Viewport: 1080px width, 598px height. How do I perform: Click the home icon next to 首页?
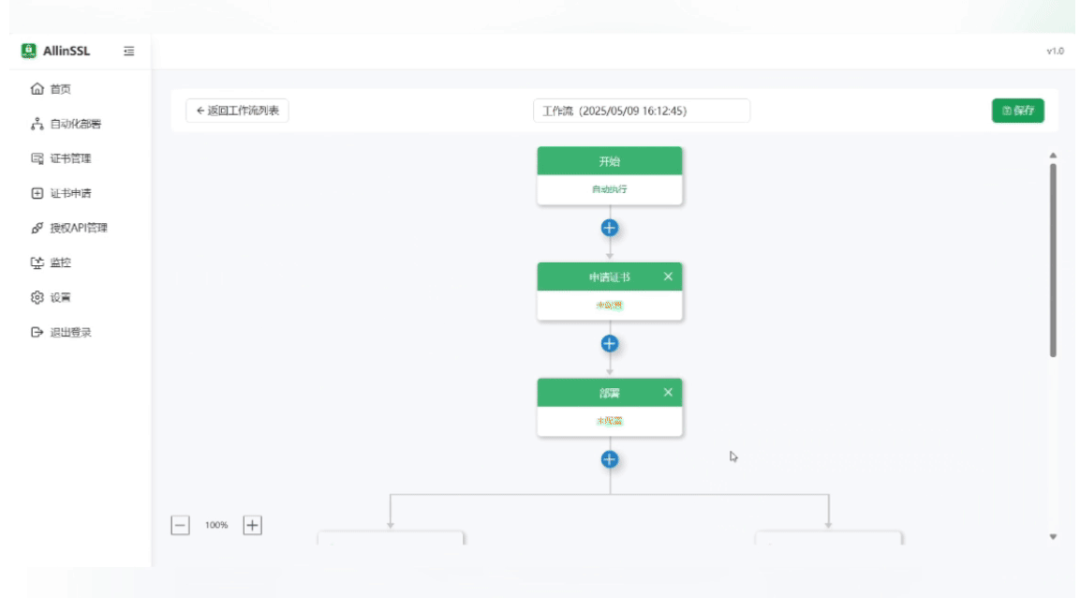(x=37, y=89)
